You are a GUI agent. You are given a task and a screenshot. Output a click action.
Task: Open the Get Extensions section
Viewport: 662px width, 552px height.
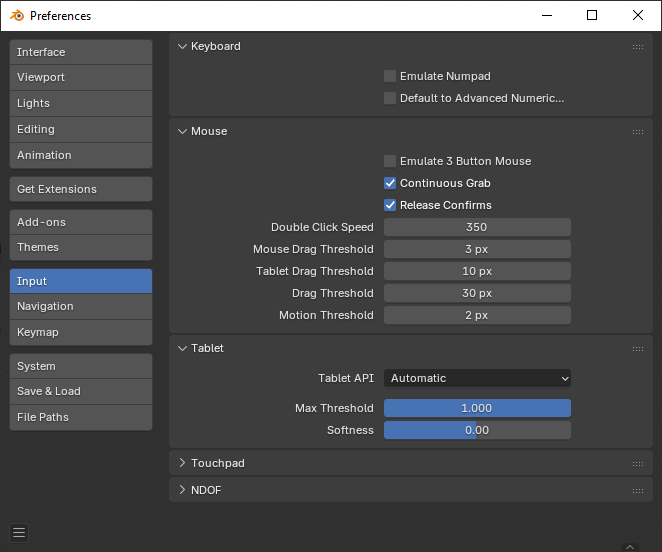[x=80, y=189]
